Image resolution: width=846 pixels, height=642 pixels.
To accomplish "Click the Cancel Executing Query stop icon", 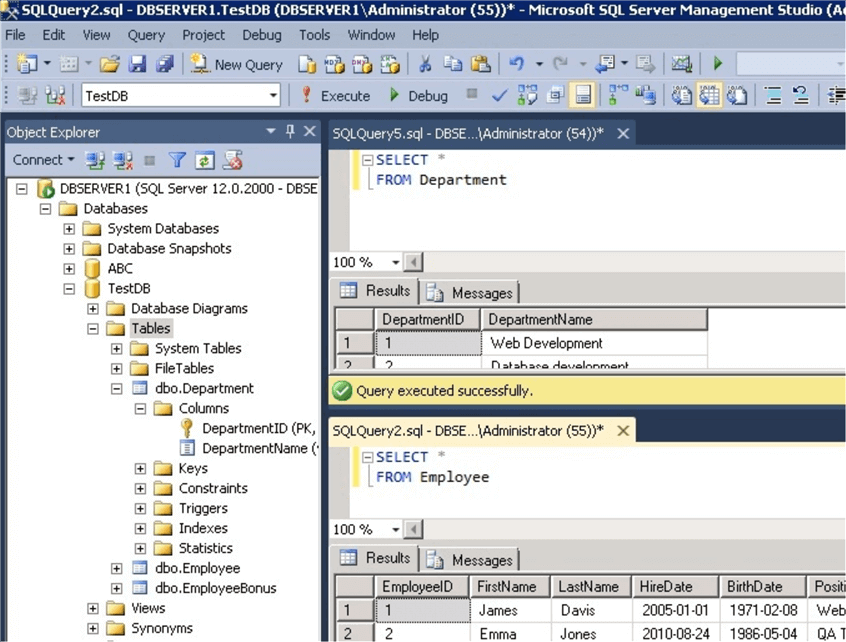I will [472, 94].
